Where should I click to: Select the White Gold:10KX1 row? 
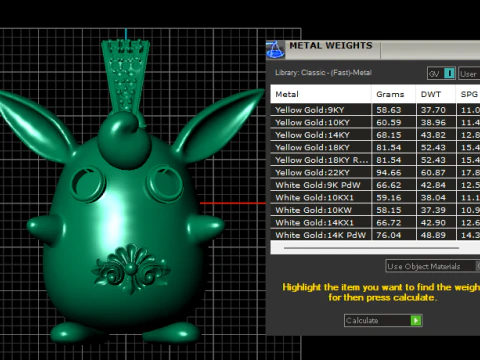tap(375, 198)
